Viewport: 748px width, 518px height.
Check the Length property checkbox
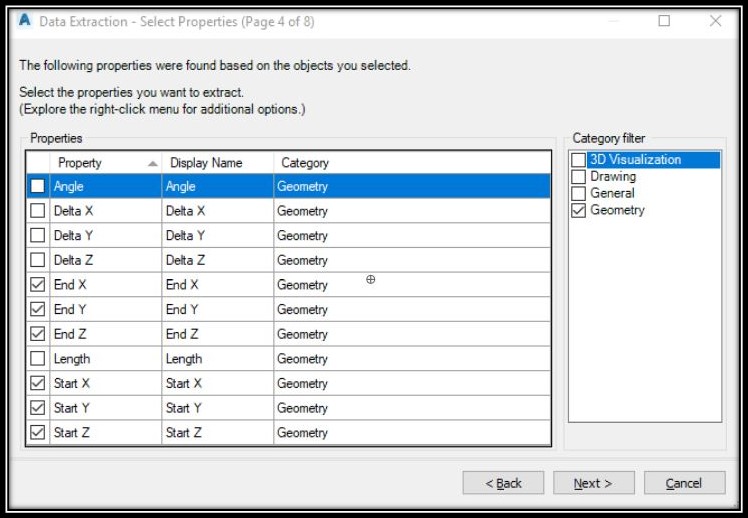coord(38,358)
